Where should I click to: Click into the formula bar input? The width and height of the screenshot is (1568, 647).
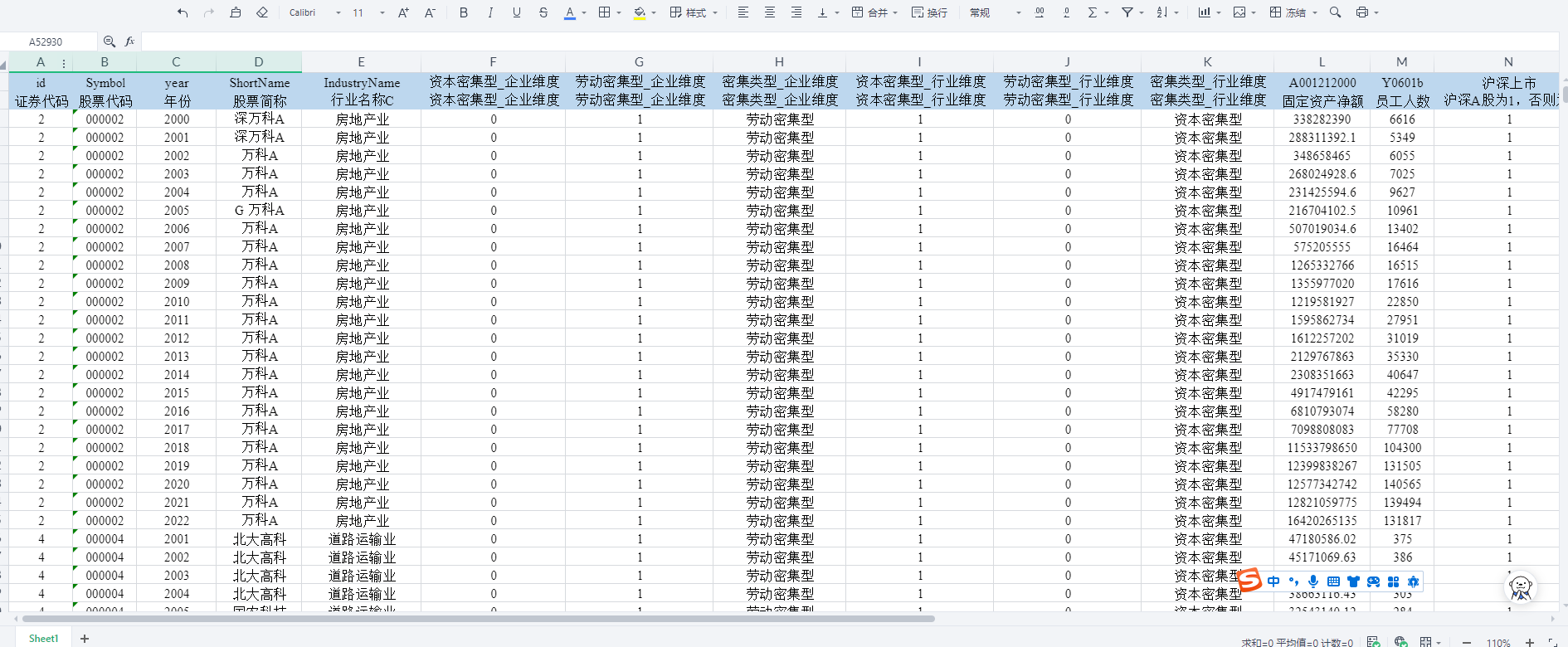tap(850, 41)
